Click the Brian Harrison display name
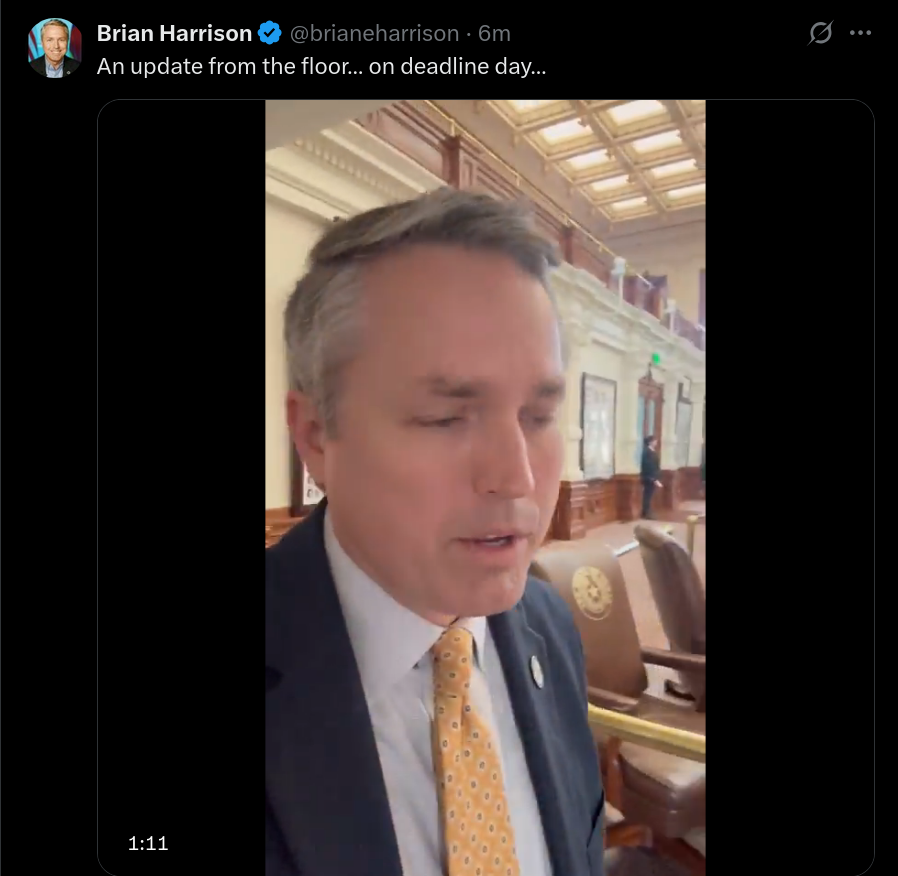Viewport: 898px width, 876px height. 174,33
